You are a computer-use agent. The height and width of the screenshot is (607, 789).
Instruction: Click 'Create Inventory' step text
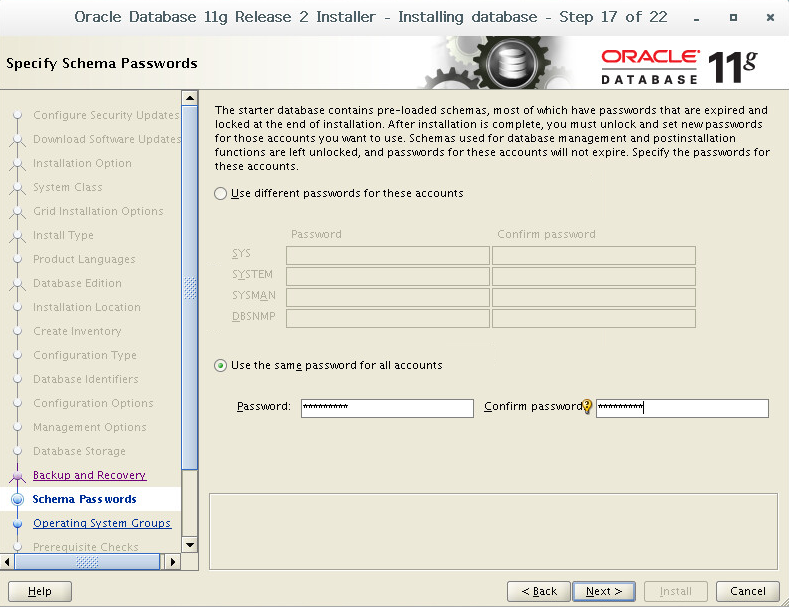tap(77, 331)
